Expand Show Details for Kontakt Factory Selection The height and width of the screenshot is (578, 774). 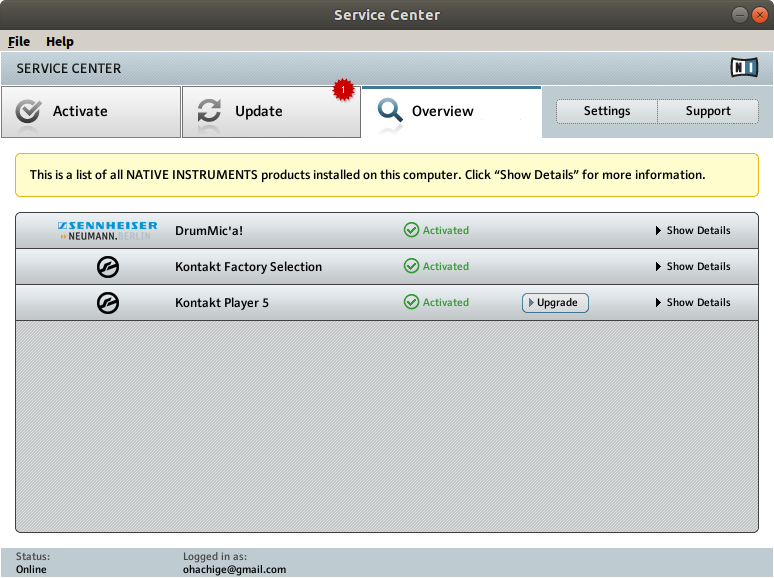(x=693, y=267)
